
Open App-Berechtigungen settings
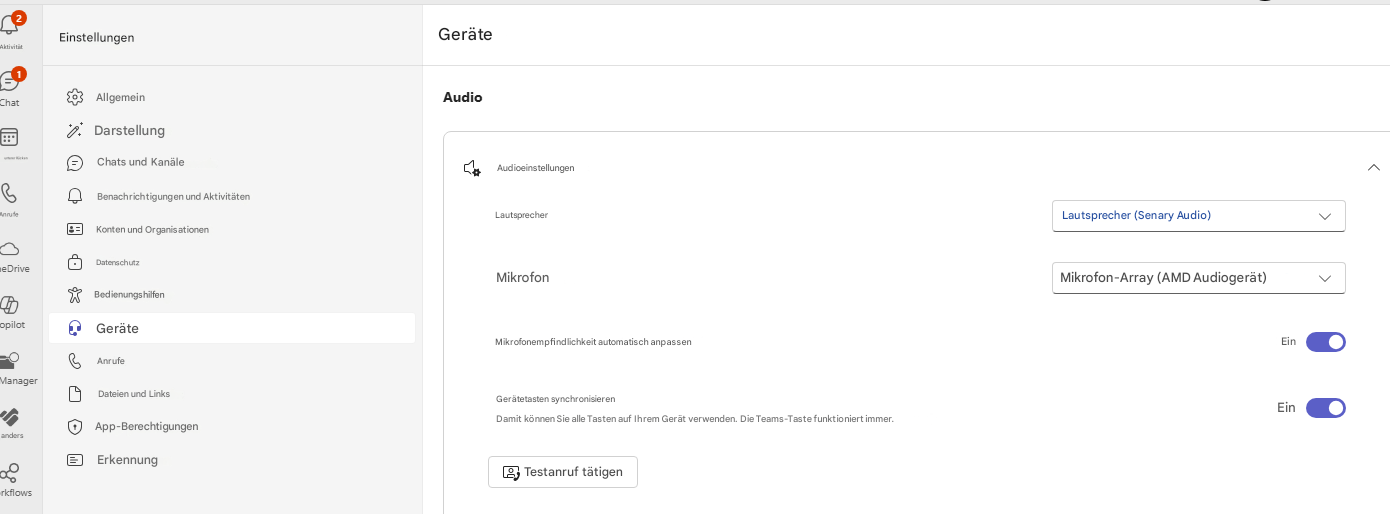point(232,427)
